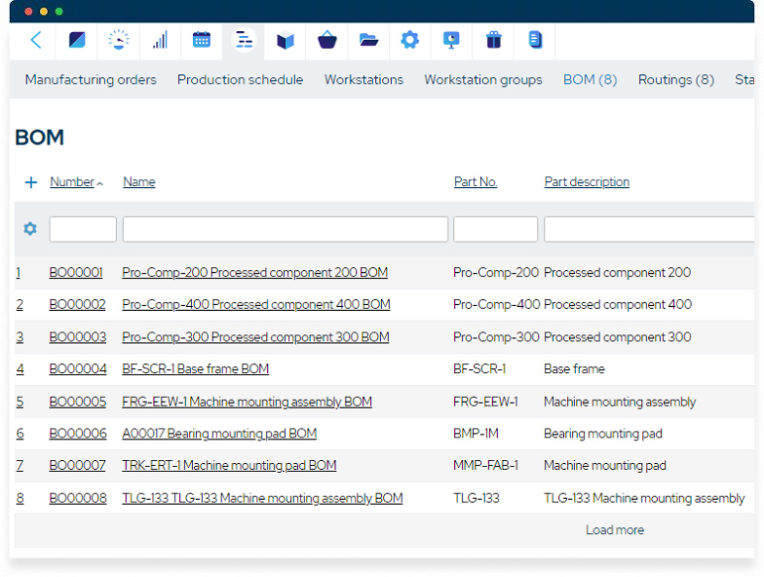Switch to Routings (8) tab

(676, 79)
